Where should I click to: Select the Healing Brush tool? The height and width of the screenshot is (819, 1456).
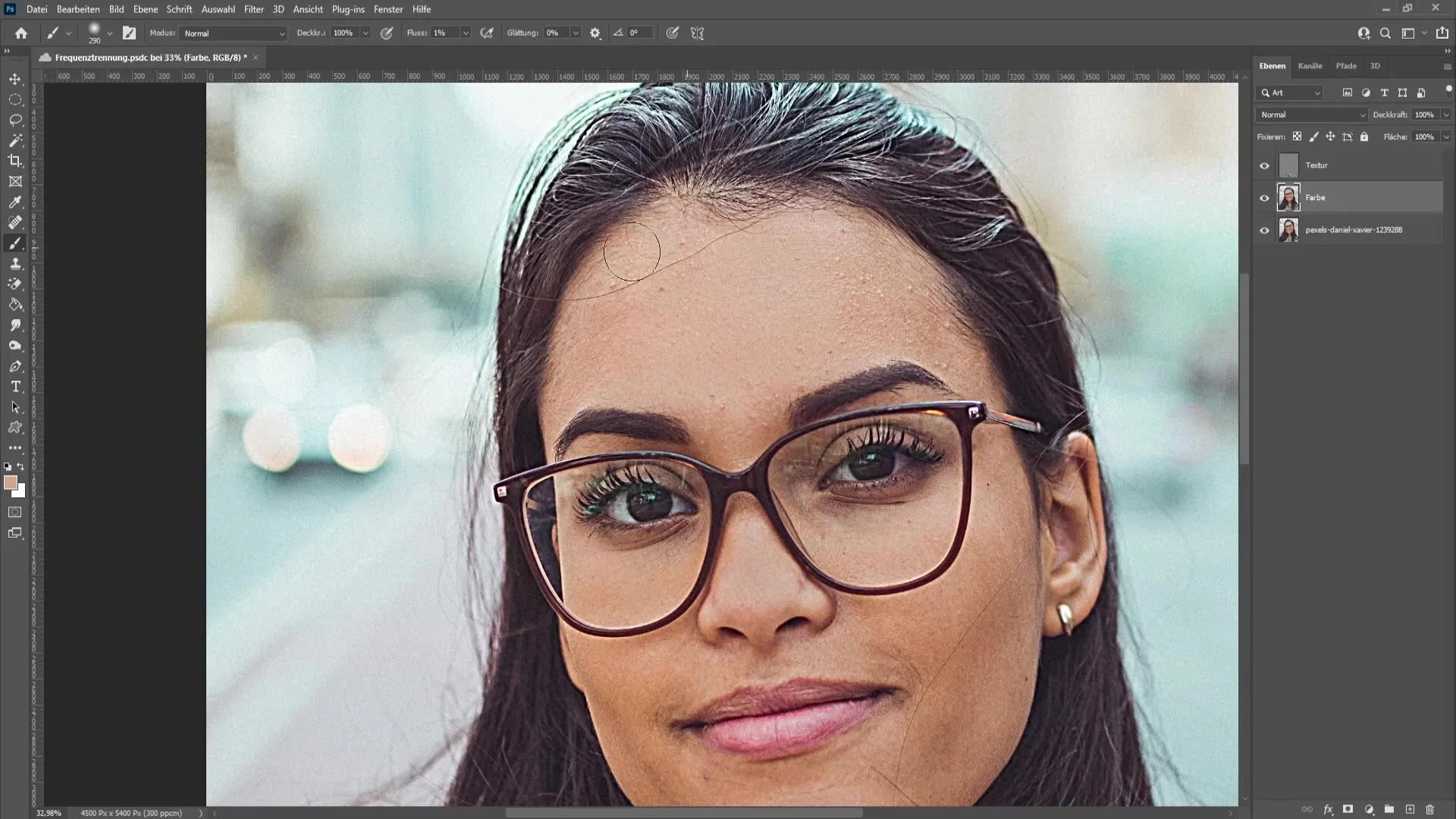click(x=15, y=222)
